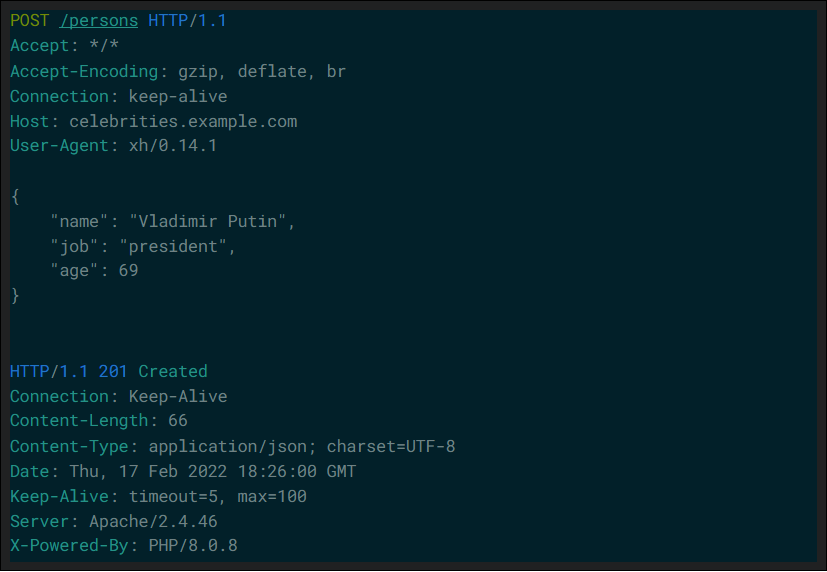Image resolution: width=827 pixels, height=572 pixels.
Task: Click the POST method keyword
Action: tap(30, 21)
